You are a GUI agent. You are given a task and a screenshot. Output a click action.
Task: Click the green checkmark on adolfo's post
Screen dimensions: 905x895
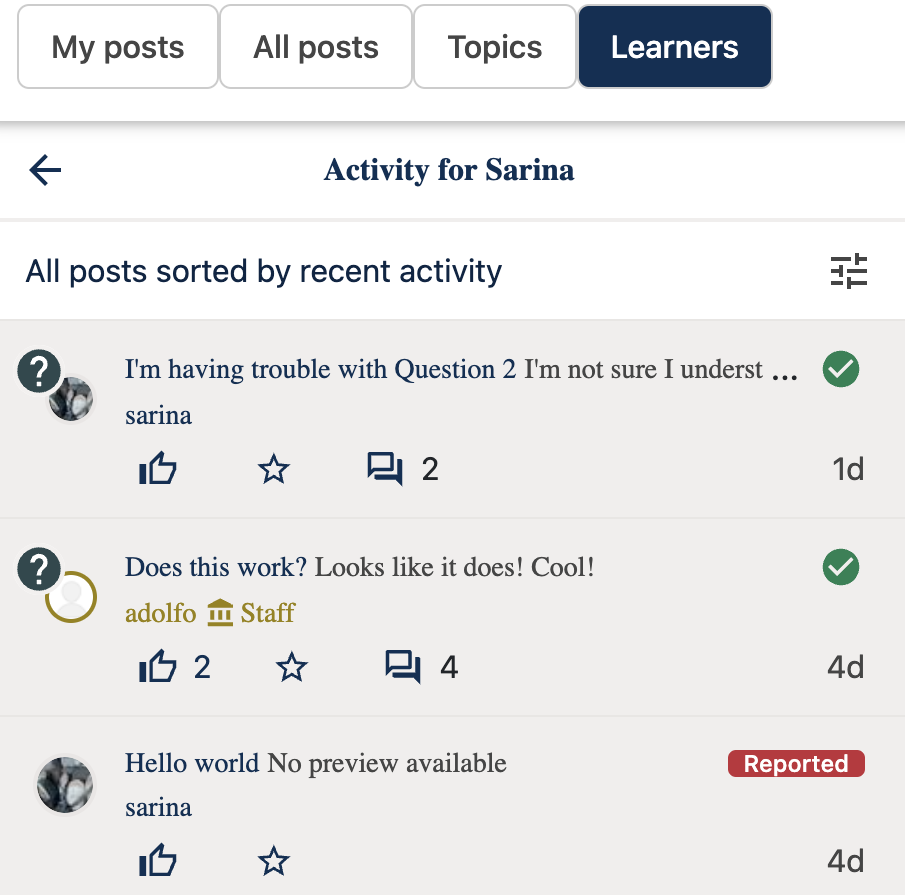click(840, 567)
